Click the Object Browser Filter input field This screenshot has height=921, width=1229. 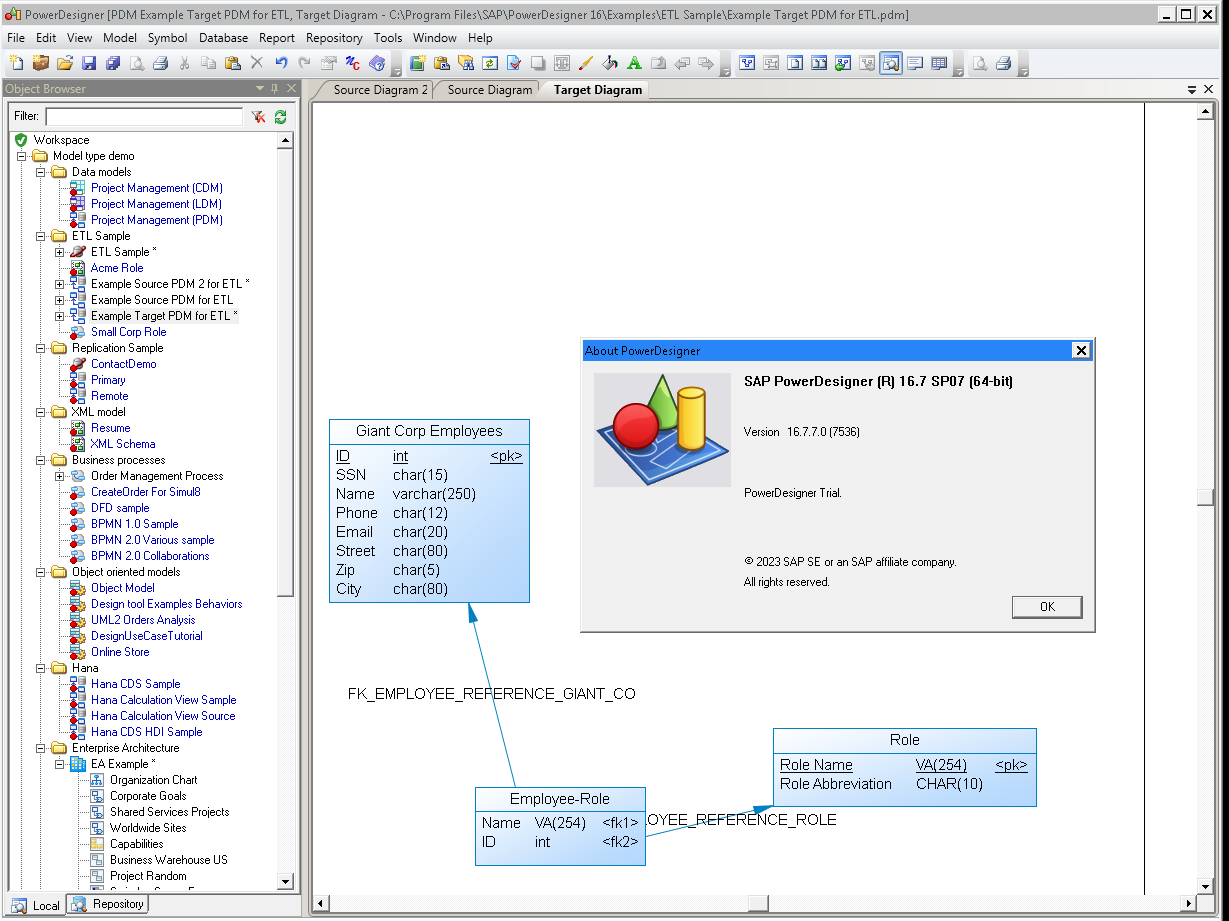pyautogui.click(x=144, y=117)
